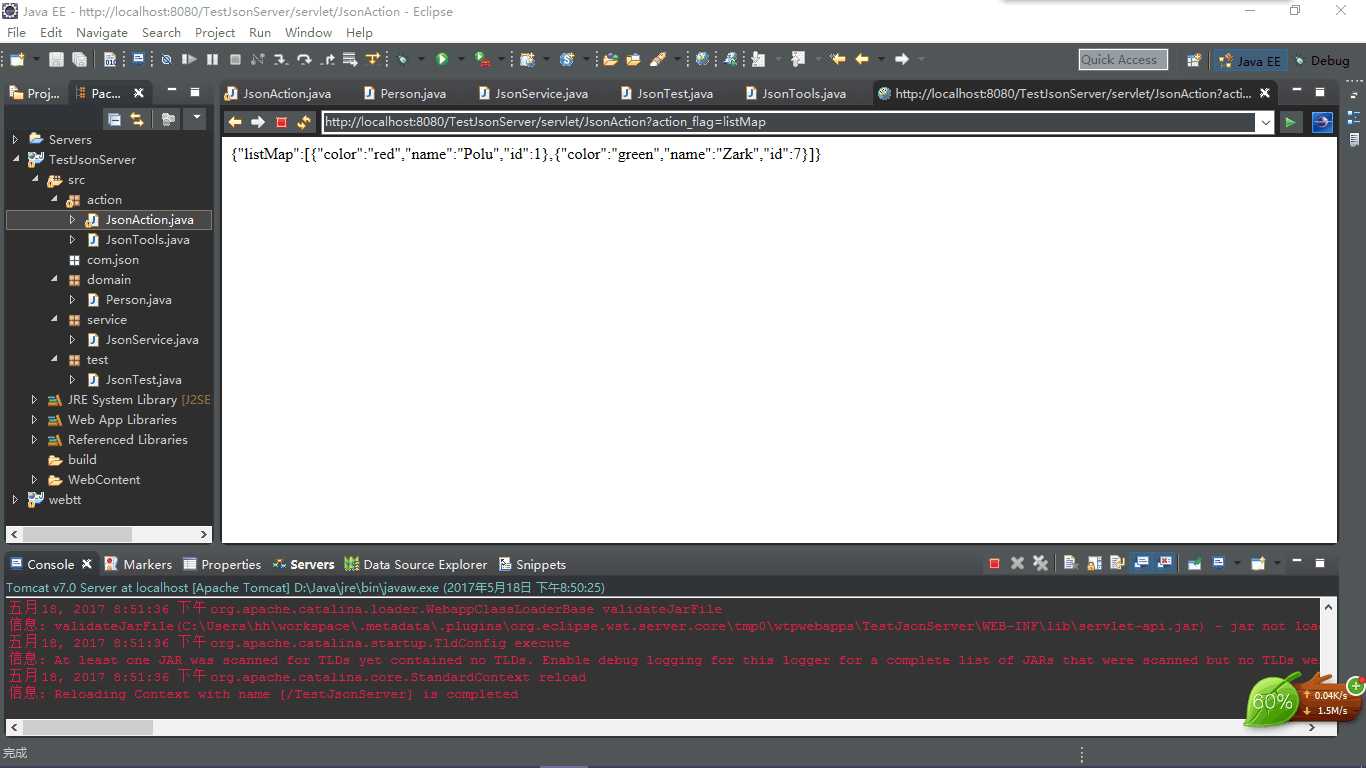Image resolution: width=1366 pixels, height=768 pixels.
Task: Click the Suspend debug toolbar icon
Action: [x=212, y=60]
